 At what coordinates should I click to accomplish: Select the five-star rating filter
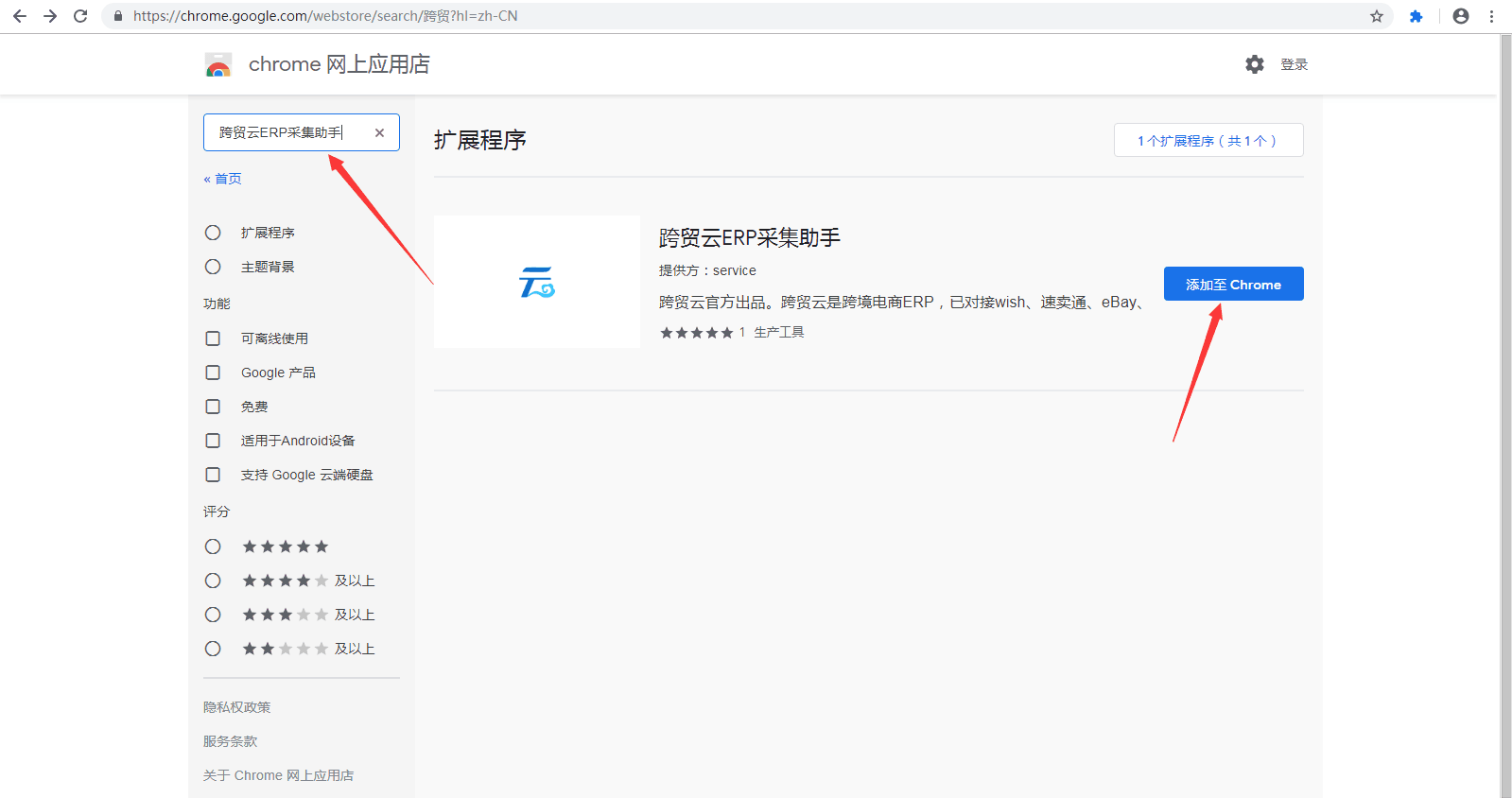click(213, 546)
